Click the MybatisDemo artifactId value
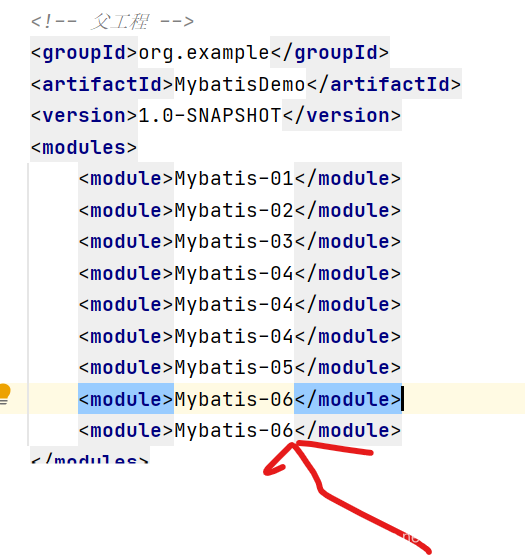Image resolution: width=525 pixels, height=556 pixels. point(240,84)
